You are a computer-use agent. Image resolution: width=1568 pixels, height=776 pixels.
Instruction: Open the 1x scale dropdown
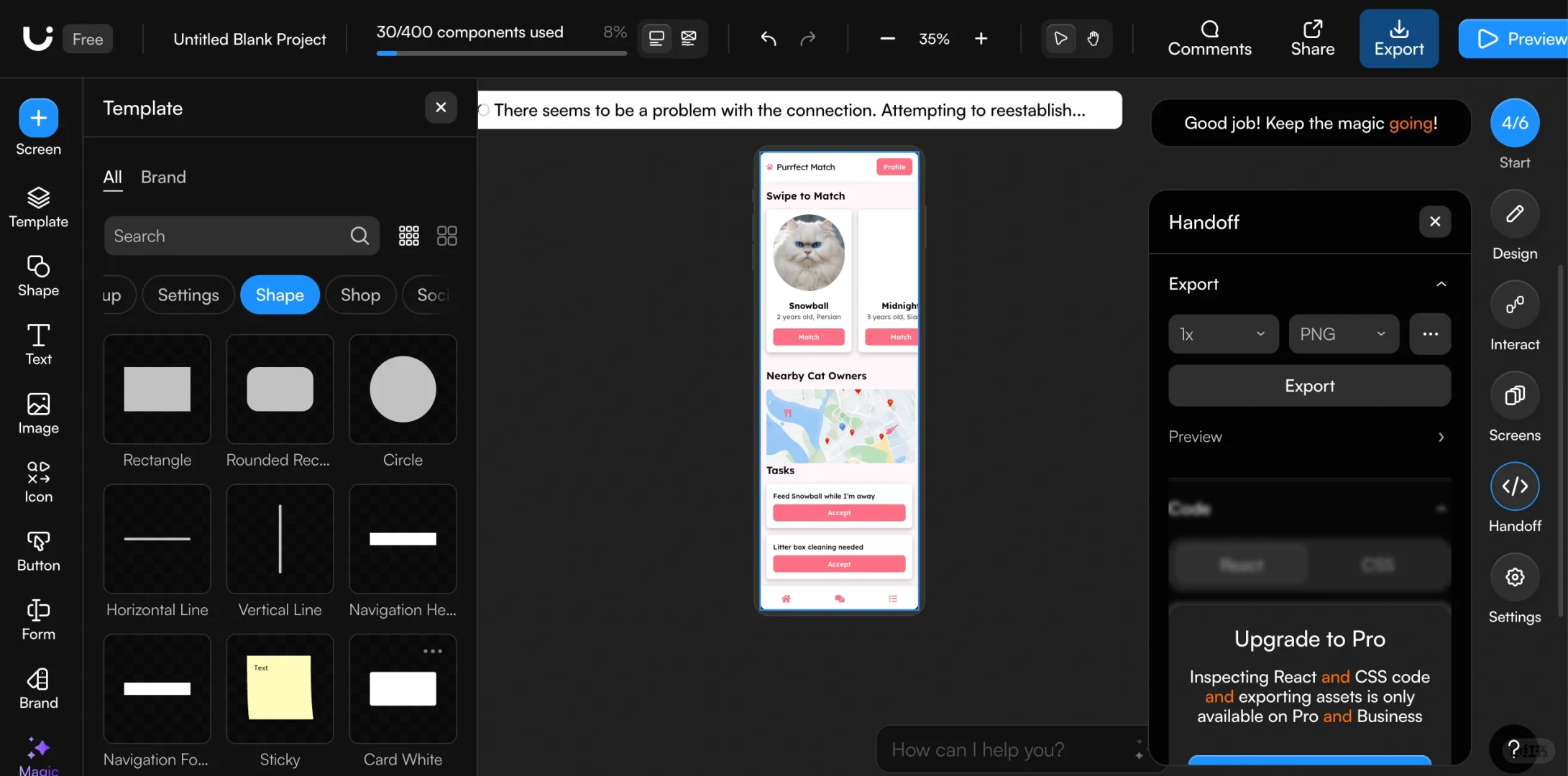[1222, 334]
